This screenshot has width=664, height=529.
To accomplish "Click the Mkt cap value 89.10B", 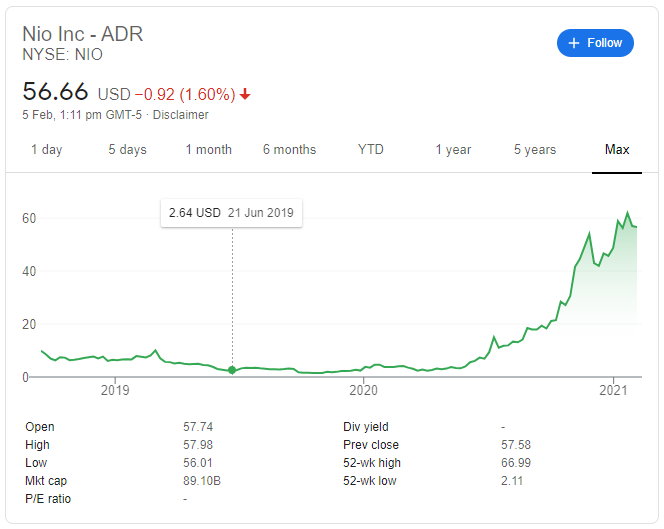I will 202,481.
